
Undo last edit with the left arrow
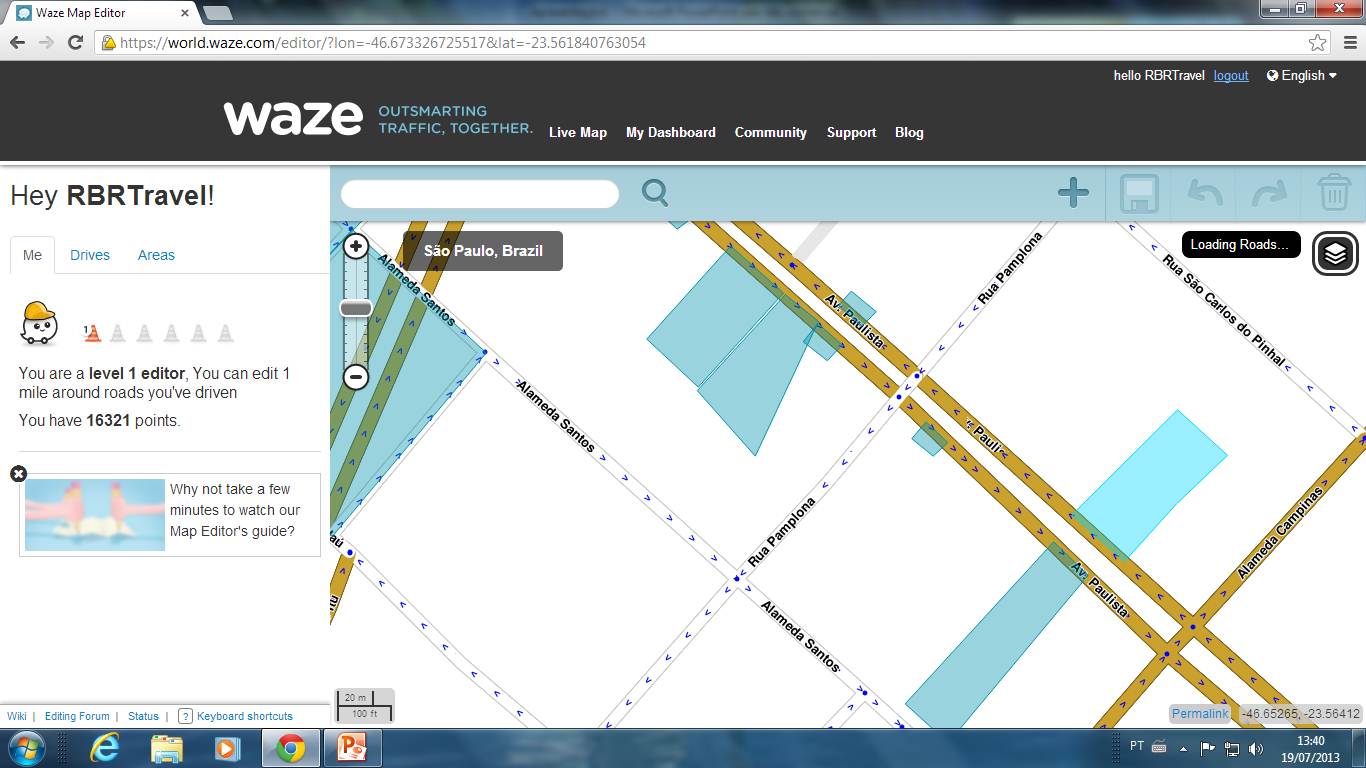pos(1205,192)
